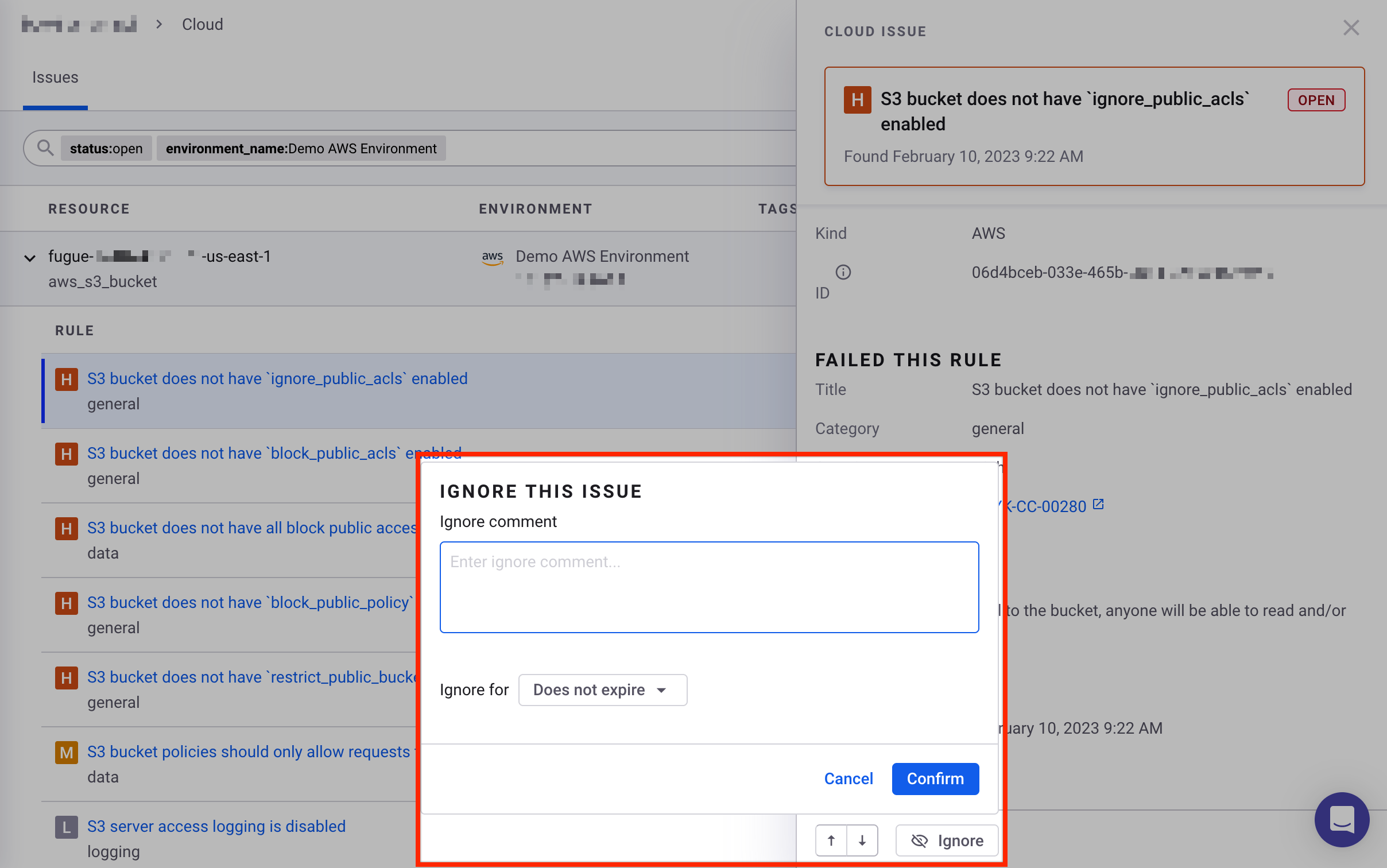Open the chat support bubble icon
This screenshot has width=1387, height=868.
pos(1342,820)
